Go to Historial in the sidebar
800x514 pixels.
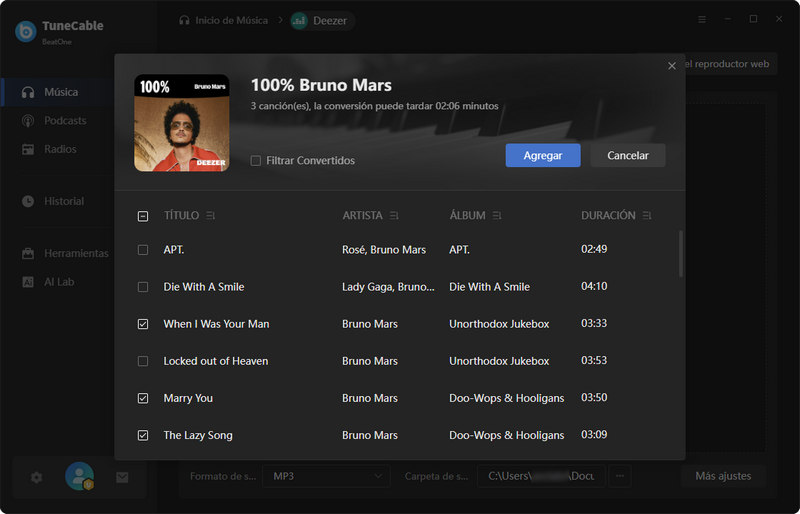tap(64, 201)
